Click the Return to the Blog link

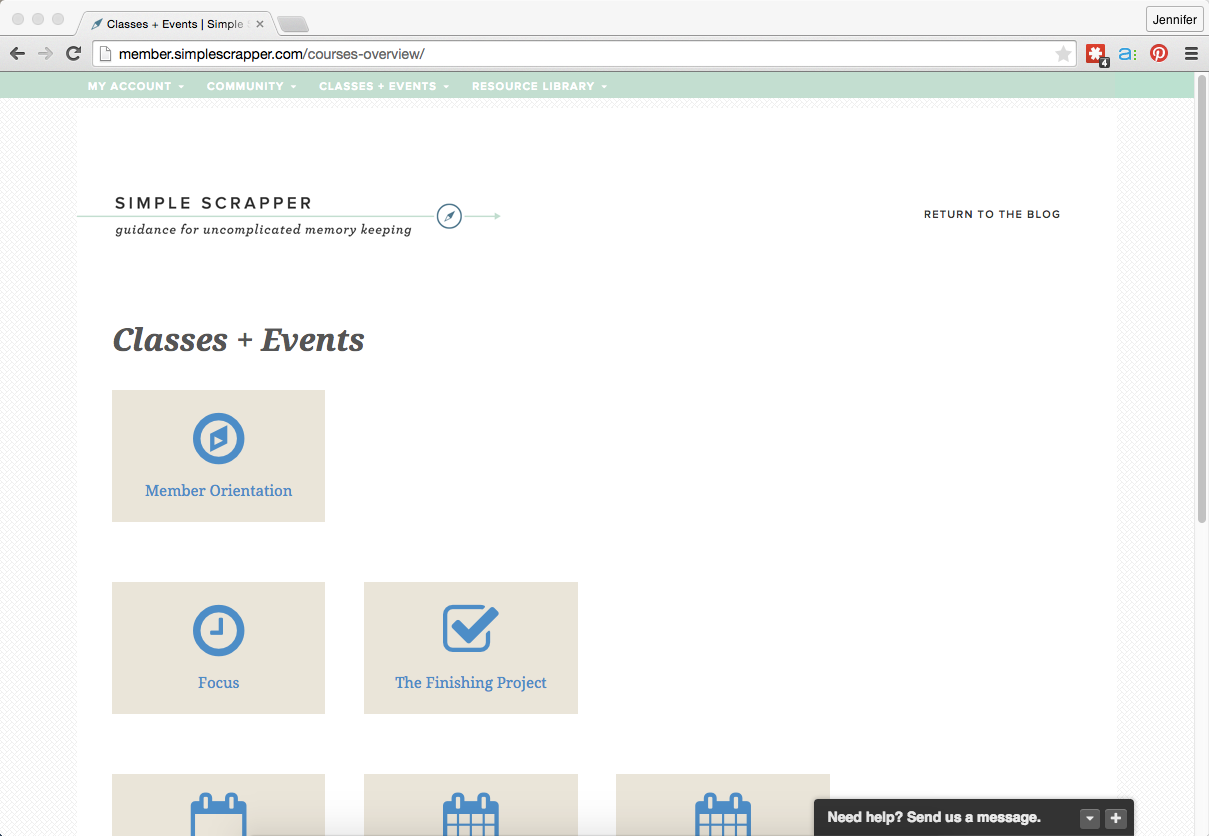click(991, 214)
